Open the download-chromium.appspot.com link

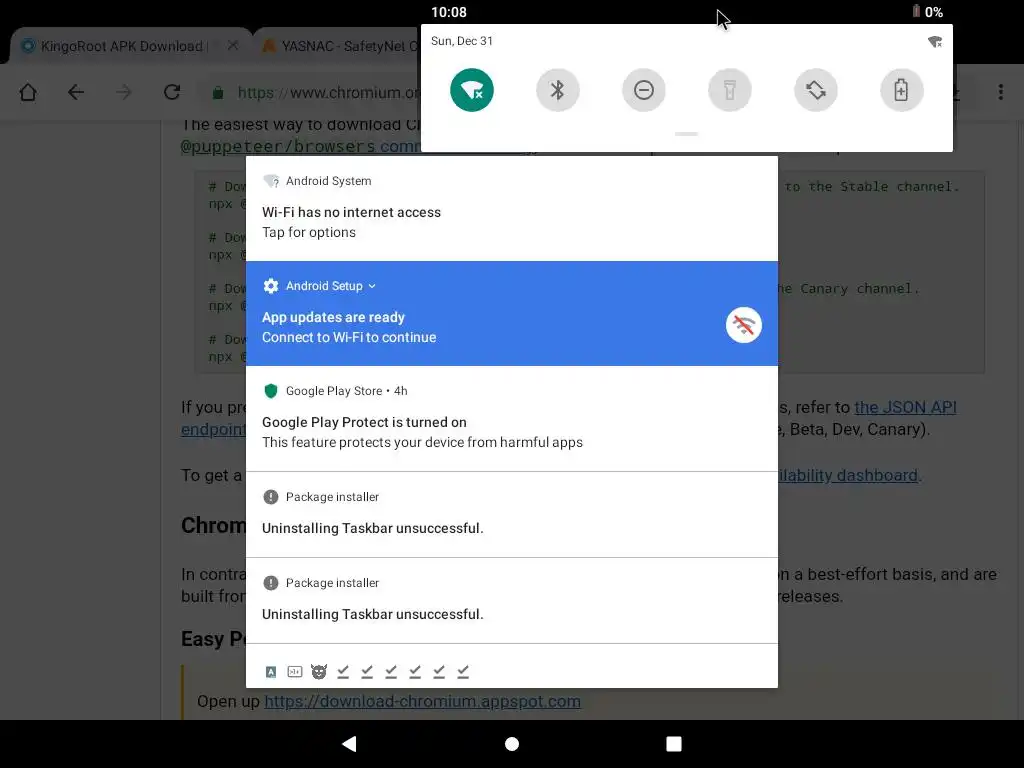423,701
